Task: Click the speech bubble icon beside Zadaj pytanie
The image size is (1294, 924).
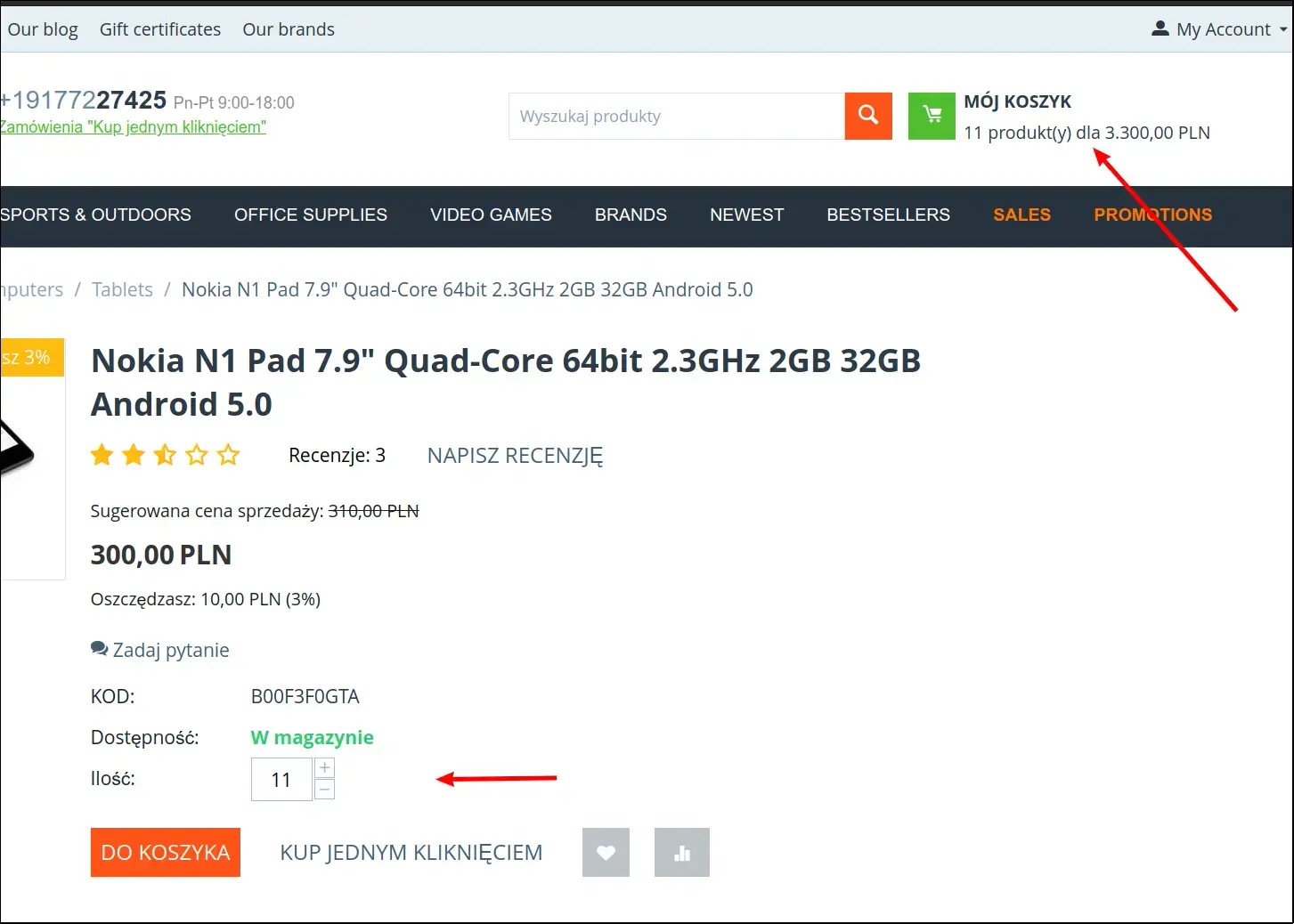Action: pyautogui.click(x=99, y=649)
